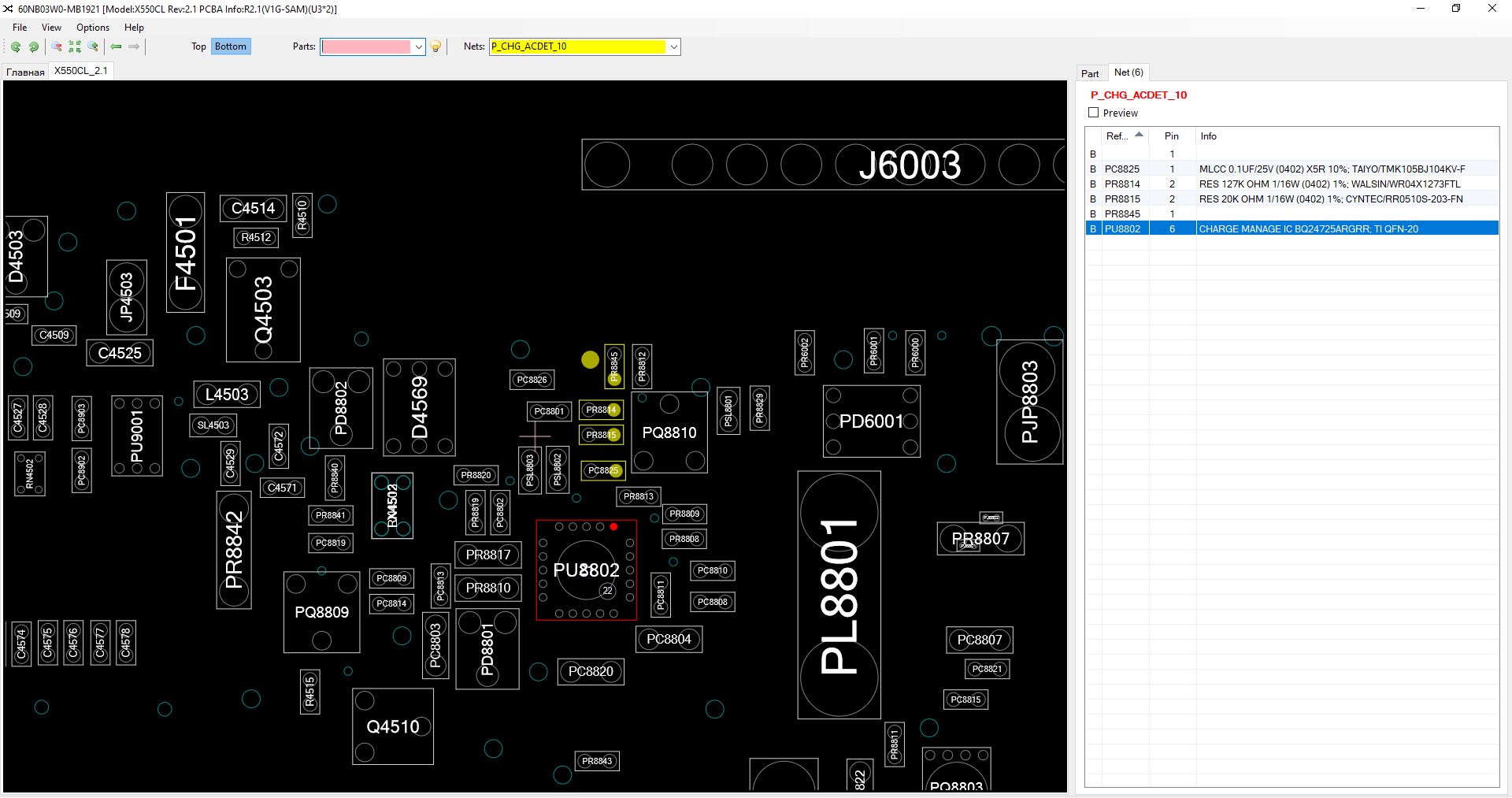Enable the Preview checkbox
This screenshot has width=1512, height=798.
click(1093, 113)
